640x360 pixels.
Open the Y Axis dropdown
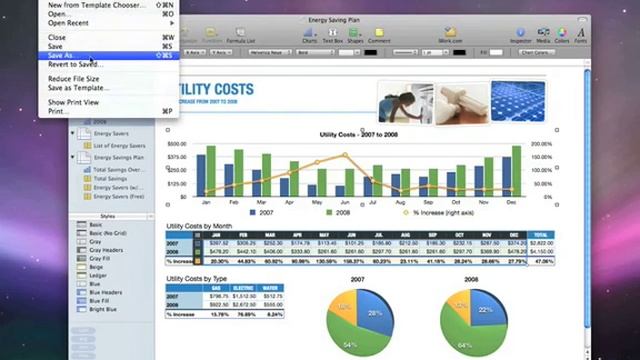pos(221,52)
